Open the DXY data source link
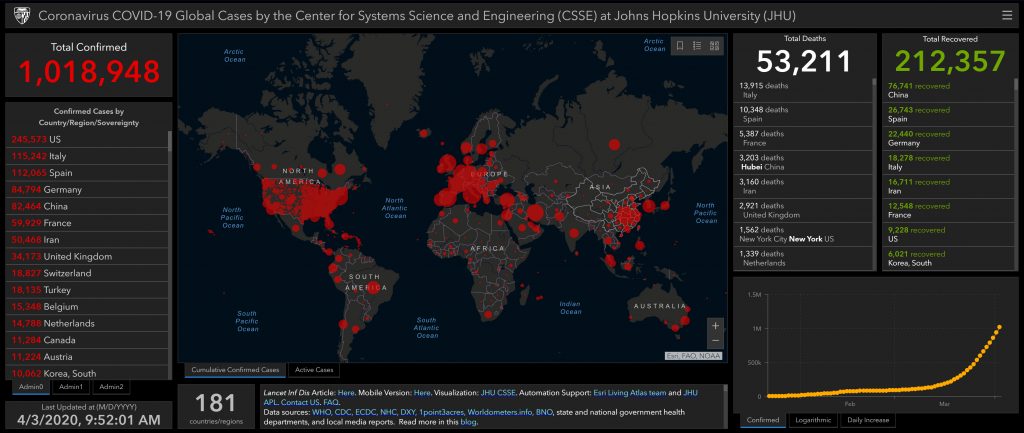The image size is (1024, 433). (409, 413)
